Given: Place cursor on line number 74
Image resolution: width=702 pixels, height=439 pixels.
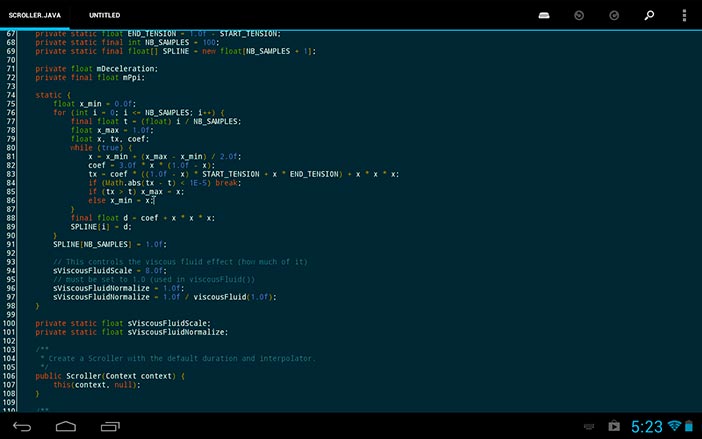Looking at the screenshot, I should 11,95.
